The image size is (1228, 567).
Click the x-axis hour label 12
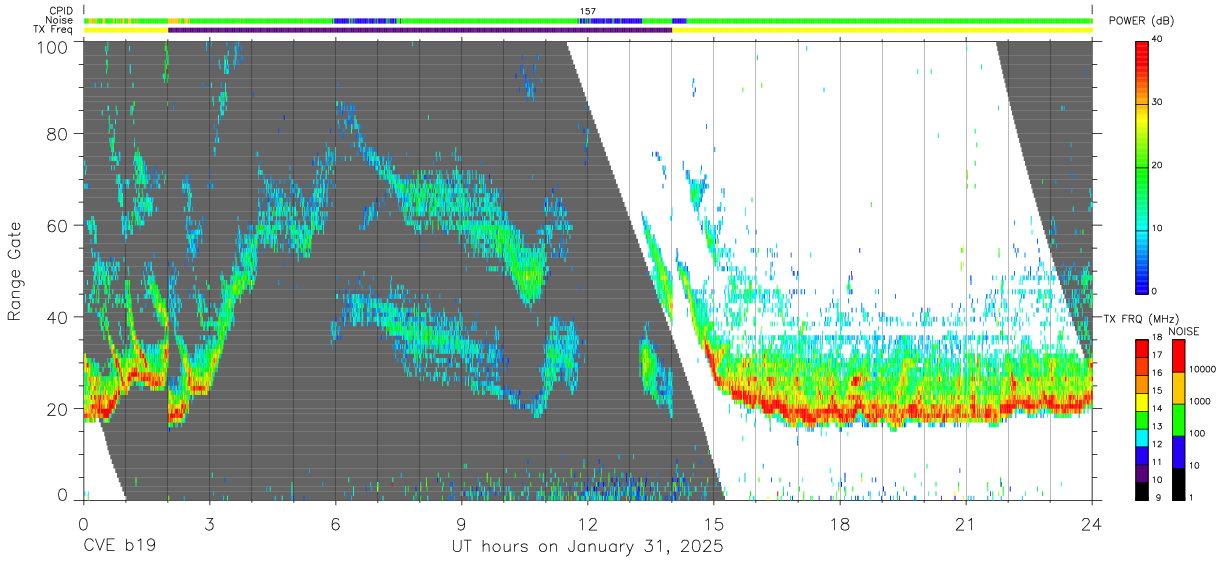(587, 524)
